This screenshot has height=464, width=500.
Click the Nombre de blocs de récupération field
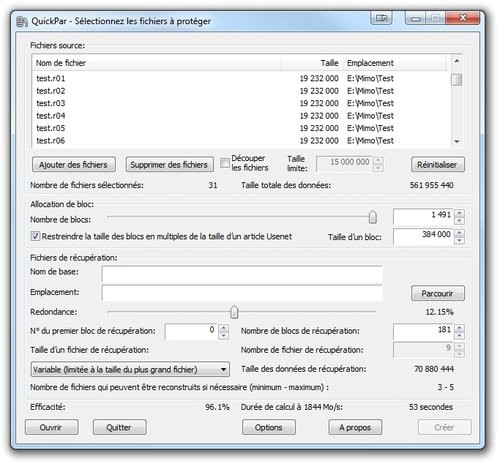(424, 331)
